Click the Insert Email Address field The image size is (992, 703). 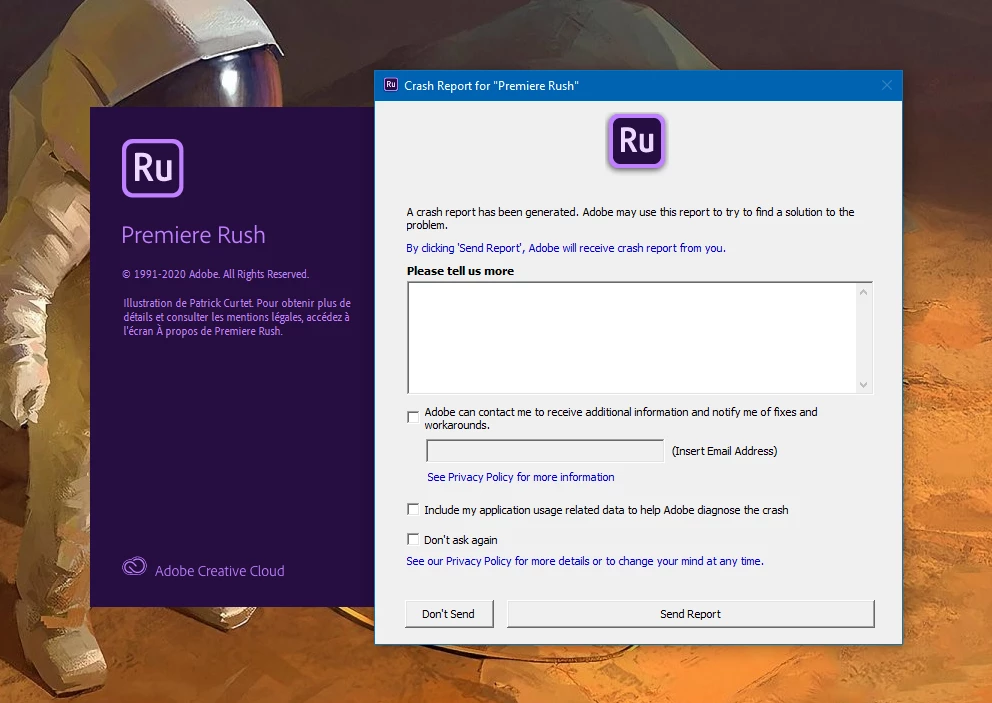[x=545, y=451]
